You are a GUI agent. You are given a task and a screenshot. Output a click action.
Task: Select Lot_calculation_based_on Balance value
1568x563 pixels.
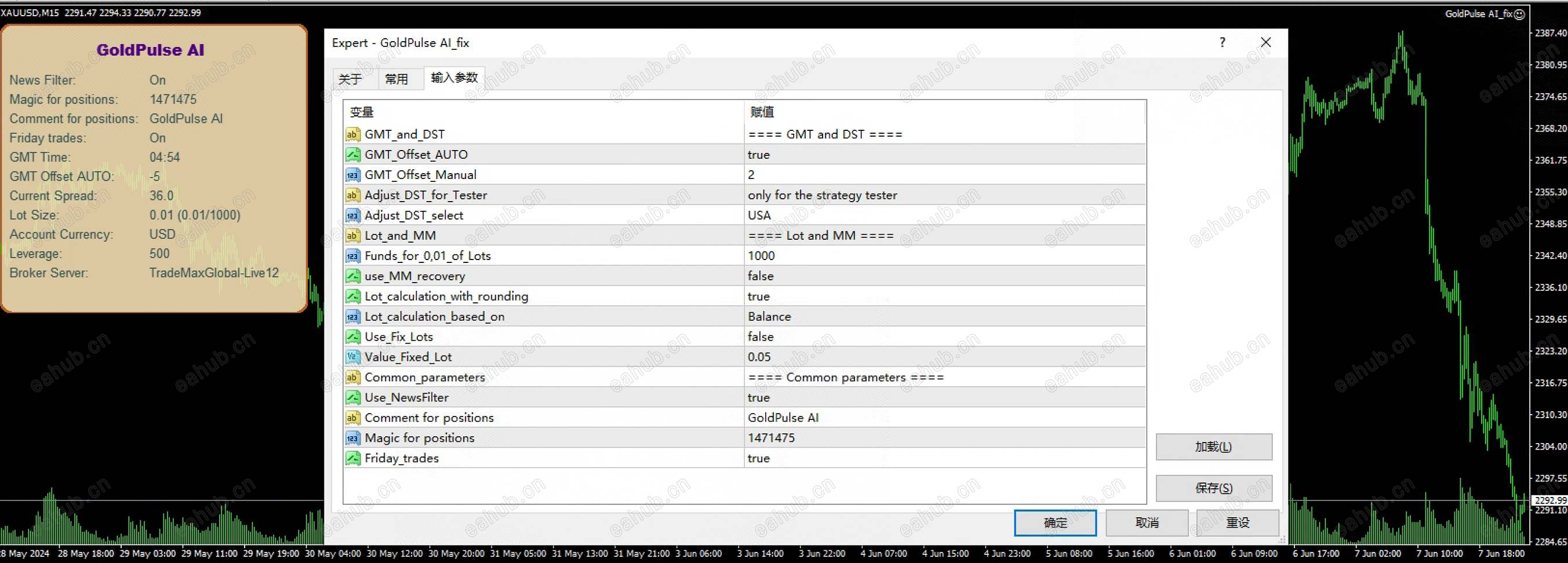pyautogui.click(x=769, y=317)
